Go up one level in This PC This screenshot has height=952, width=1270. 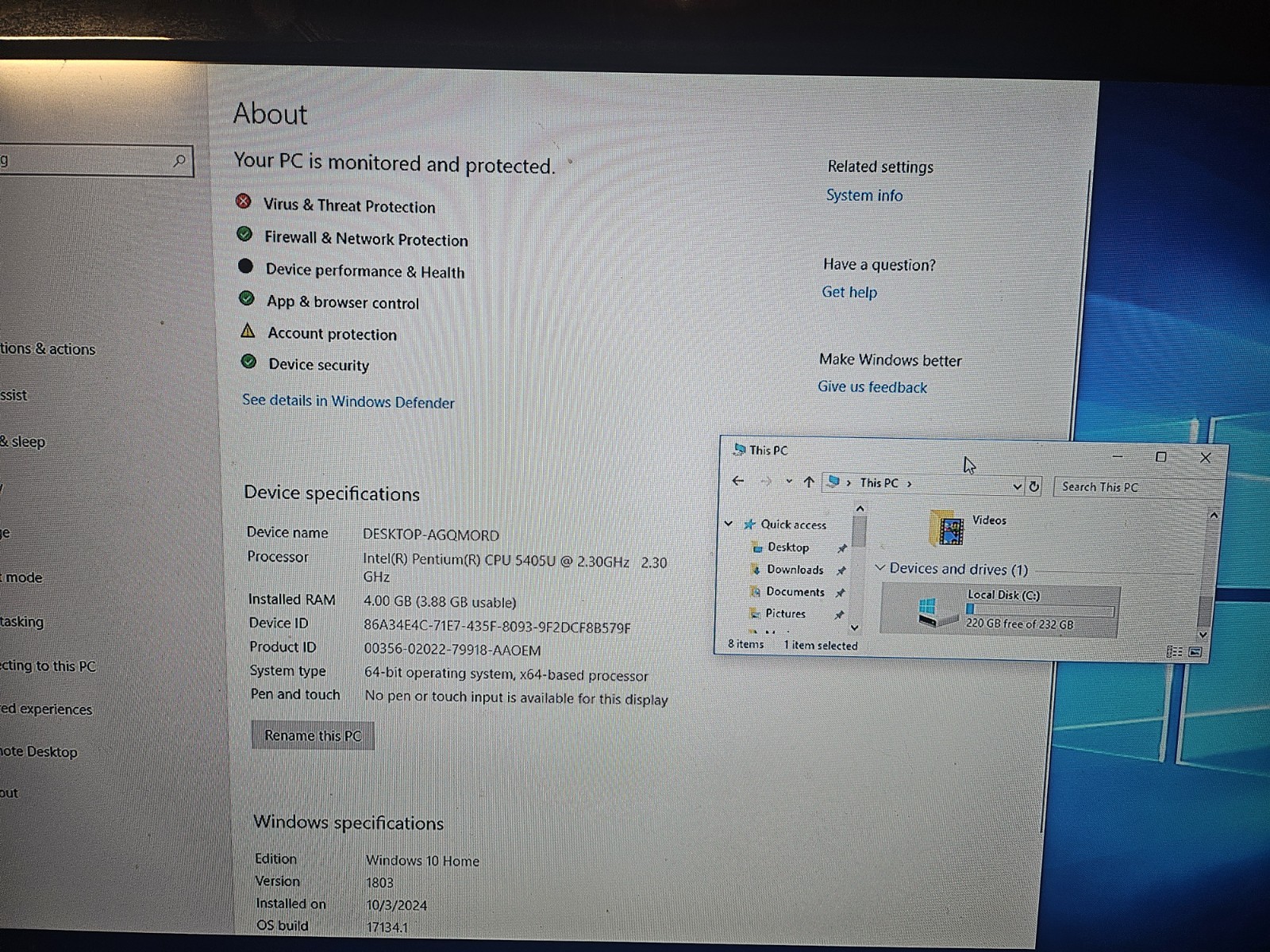[809, 482]
